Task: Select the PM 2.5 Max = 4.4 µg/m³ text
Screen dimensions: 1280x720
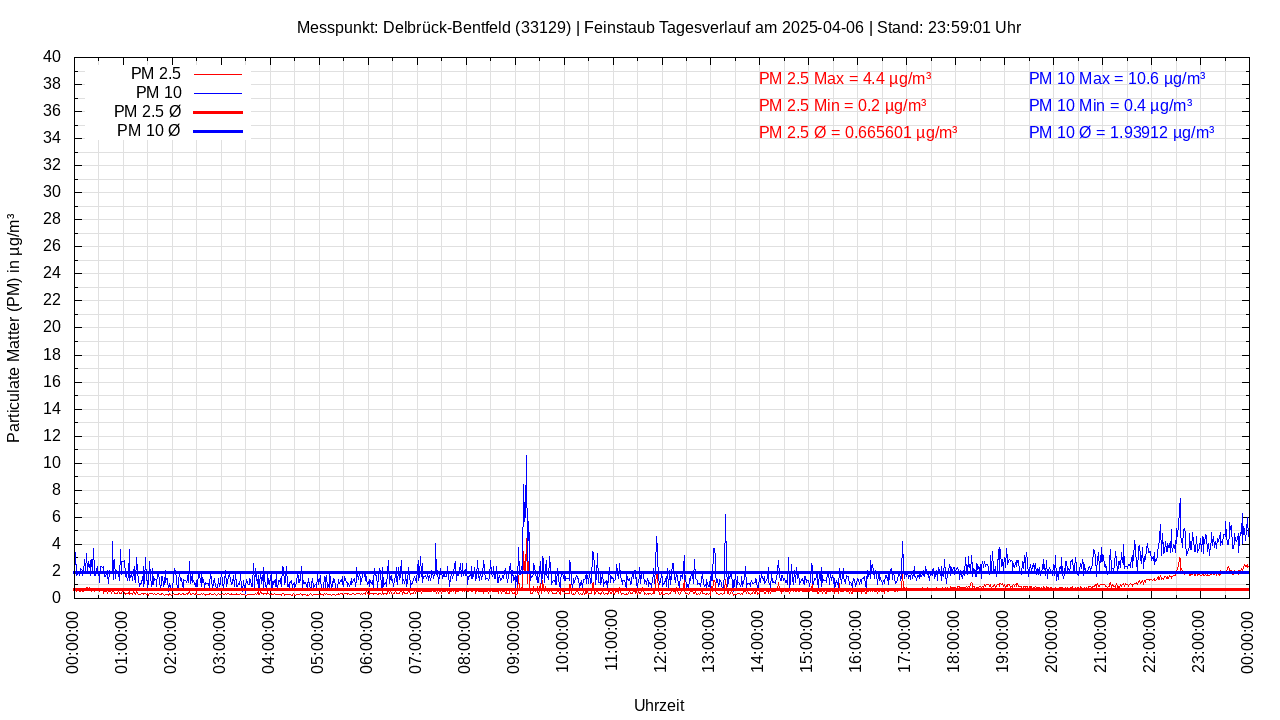Action: pyautogui.click(x=845, y=78)
